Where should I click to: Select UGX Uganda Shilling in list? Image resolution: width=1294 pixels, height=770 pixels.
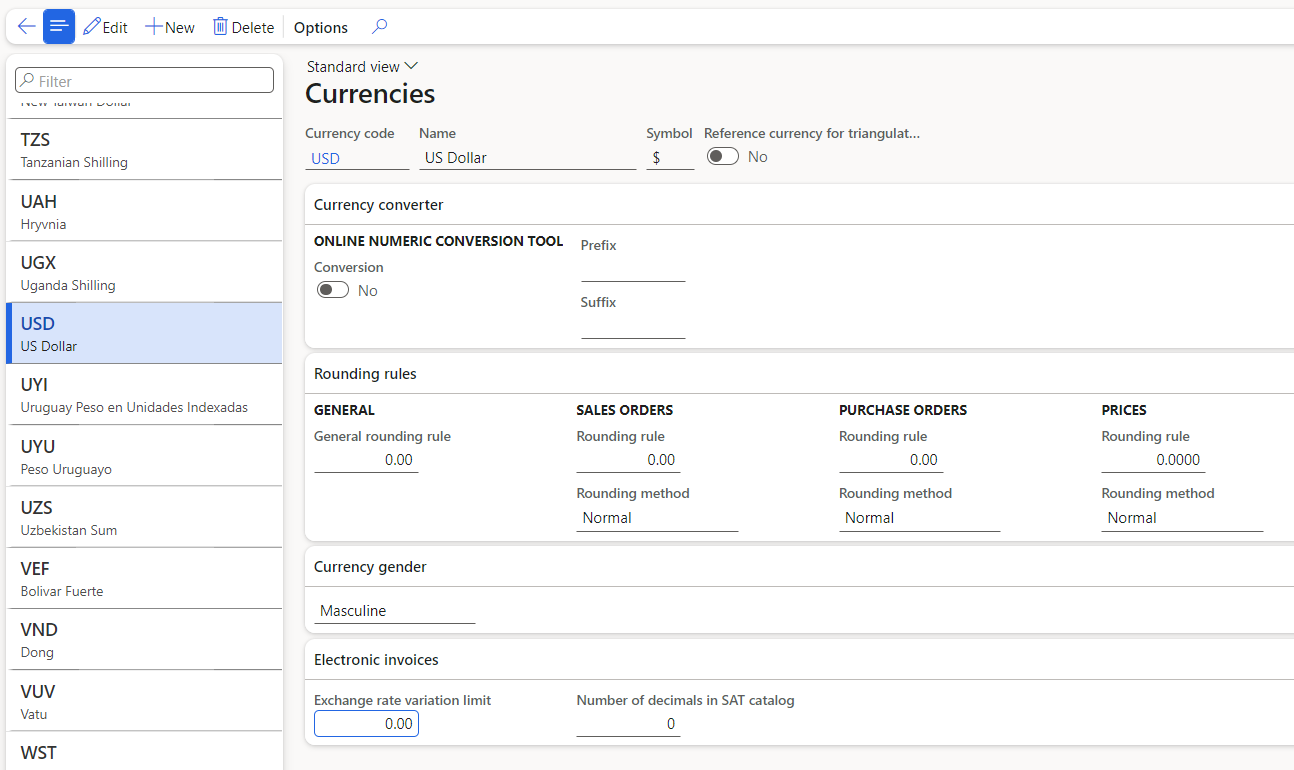[x=144, y=272]
